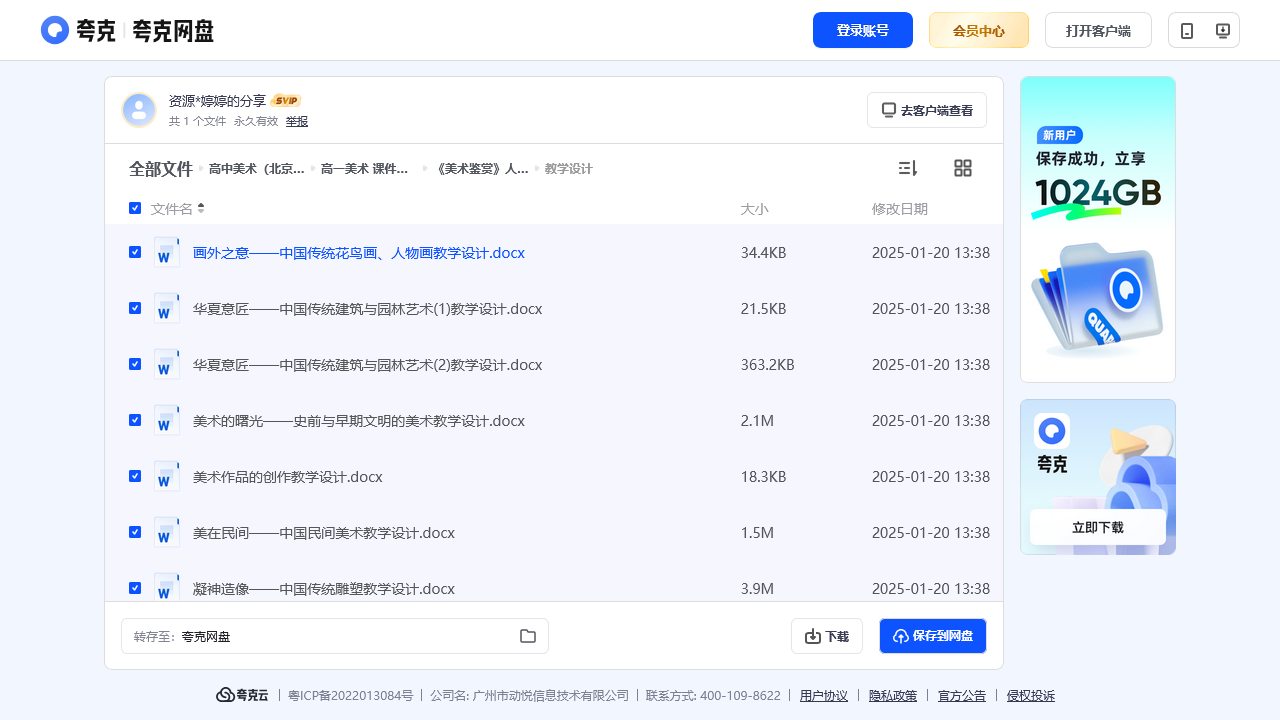Screen dimensions: 1280x720
Task: Click 去客户端查看 button
Action: (x=927, y=110)
